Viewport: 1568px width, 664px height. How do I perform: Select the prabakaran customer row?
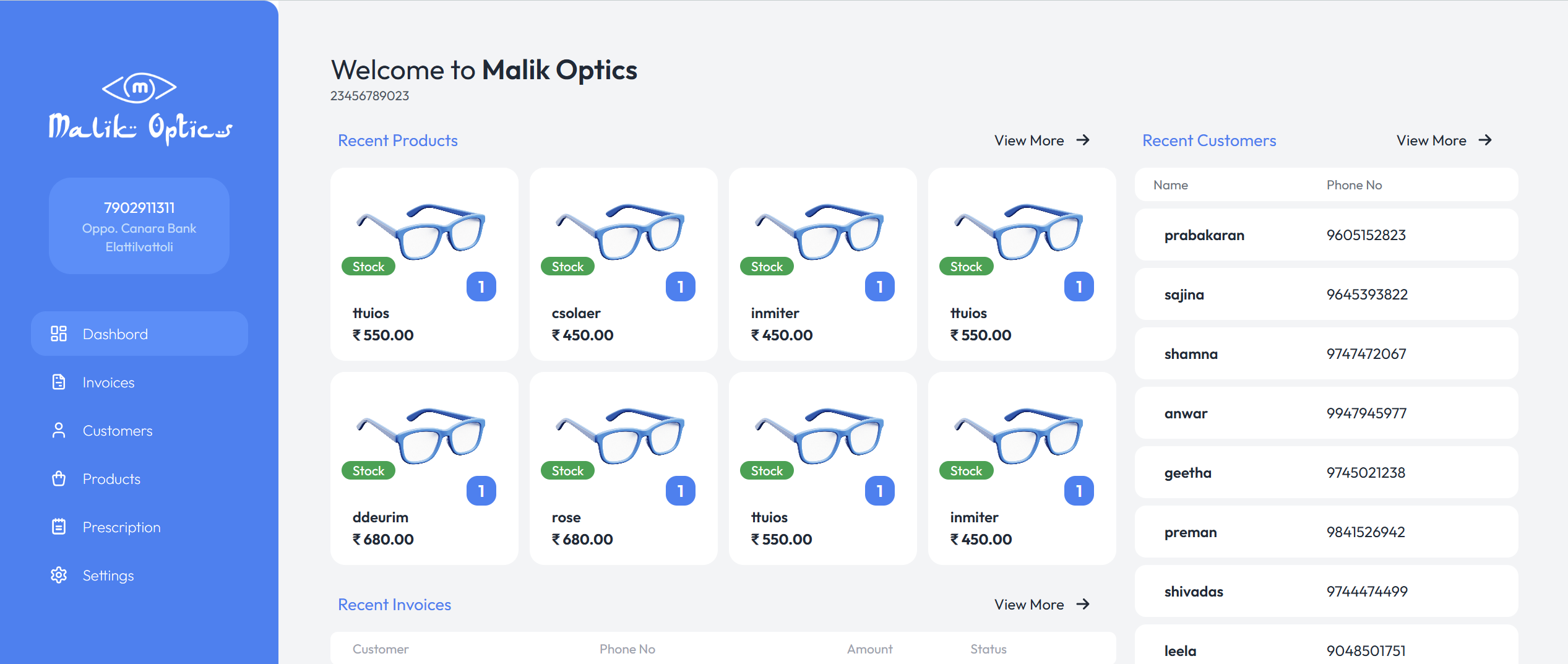[1326, 235]
